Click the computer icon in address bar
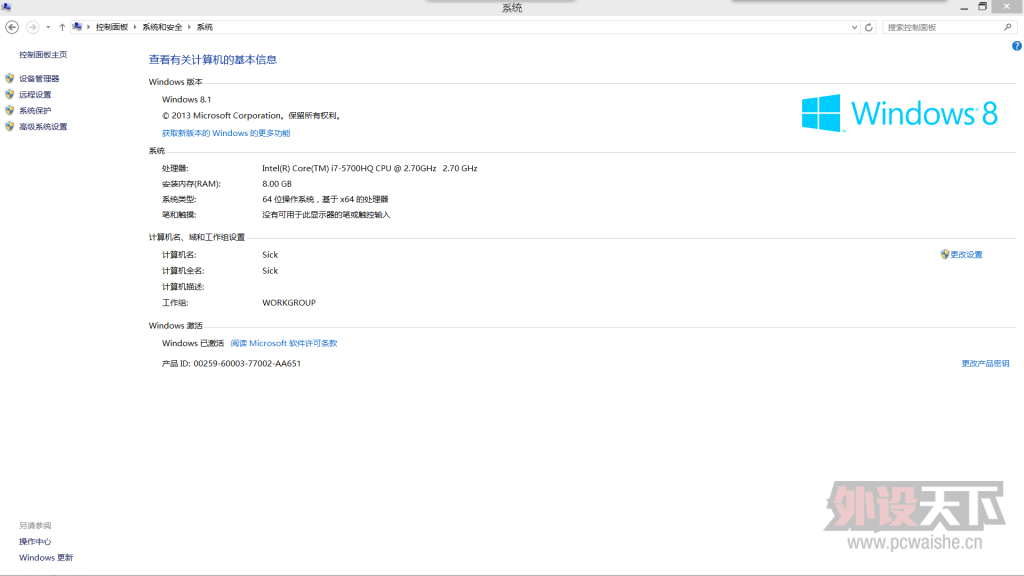Image resolution: width=1024 pixels, height=576 pixels. pos(77,27)
